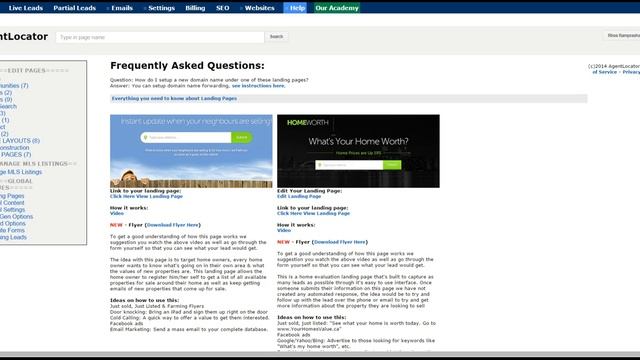The width and height of the screenshot is (640, 360).
Task: Open the green Our Academy tab
Action: point(337,8)
